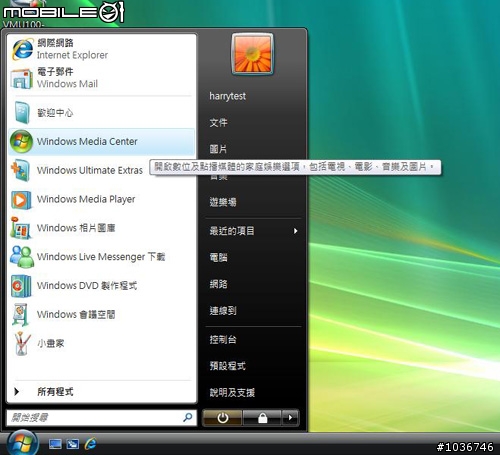Click the Windows 會議空間 label

76,314
